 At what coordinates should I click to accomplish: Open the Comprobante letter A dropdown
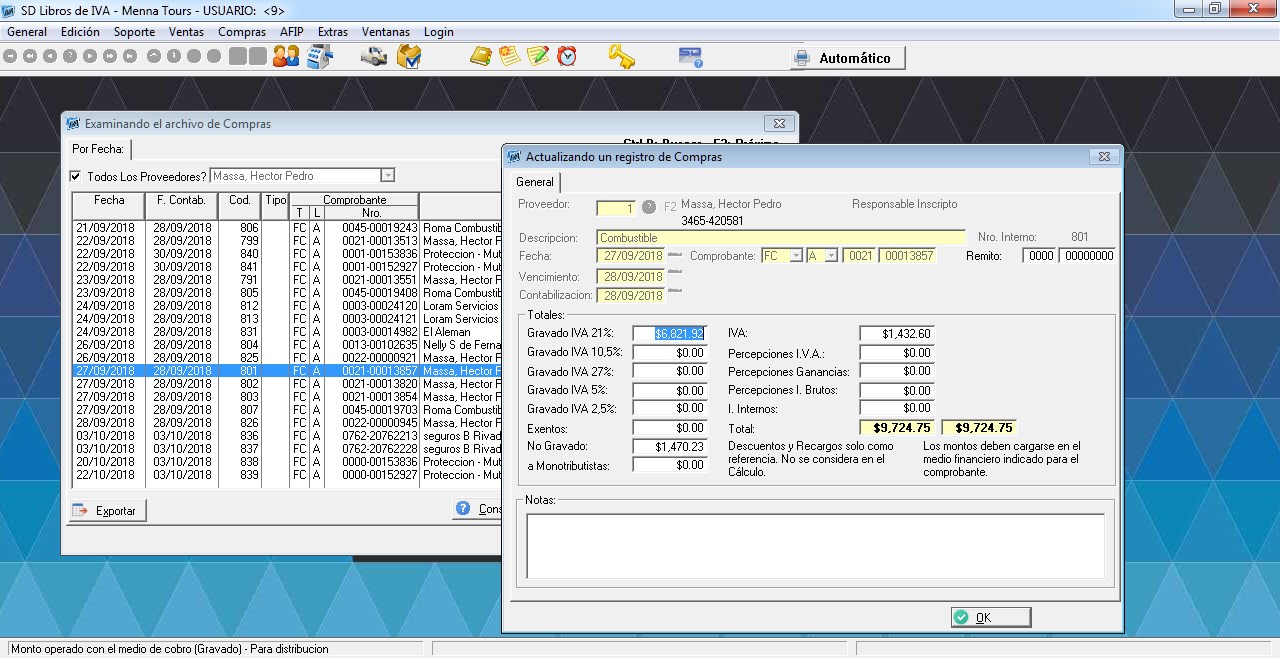(830, 256)
